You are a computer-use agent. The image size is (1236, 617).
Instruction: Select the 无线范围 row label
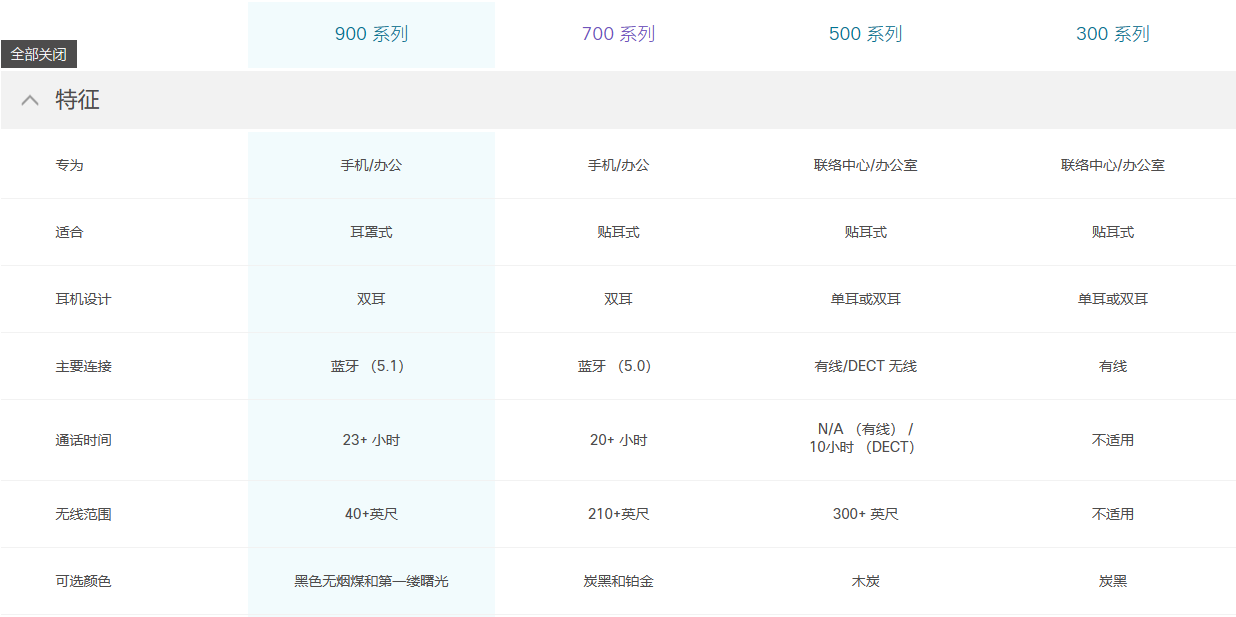coord(83,514)
